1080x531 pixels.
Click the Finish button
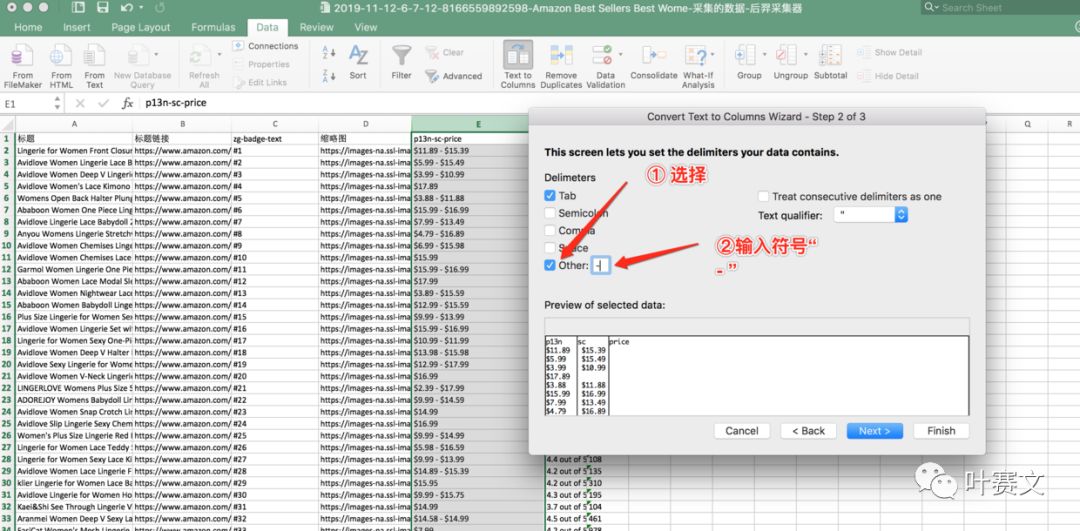click(x=941, y=431)
